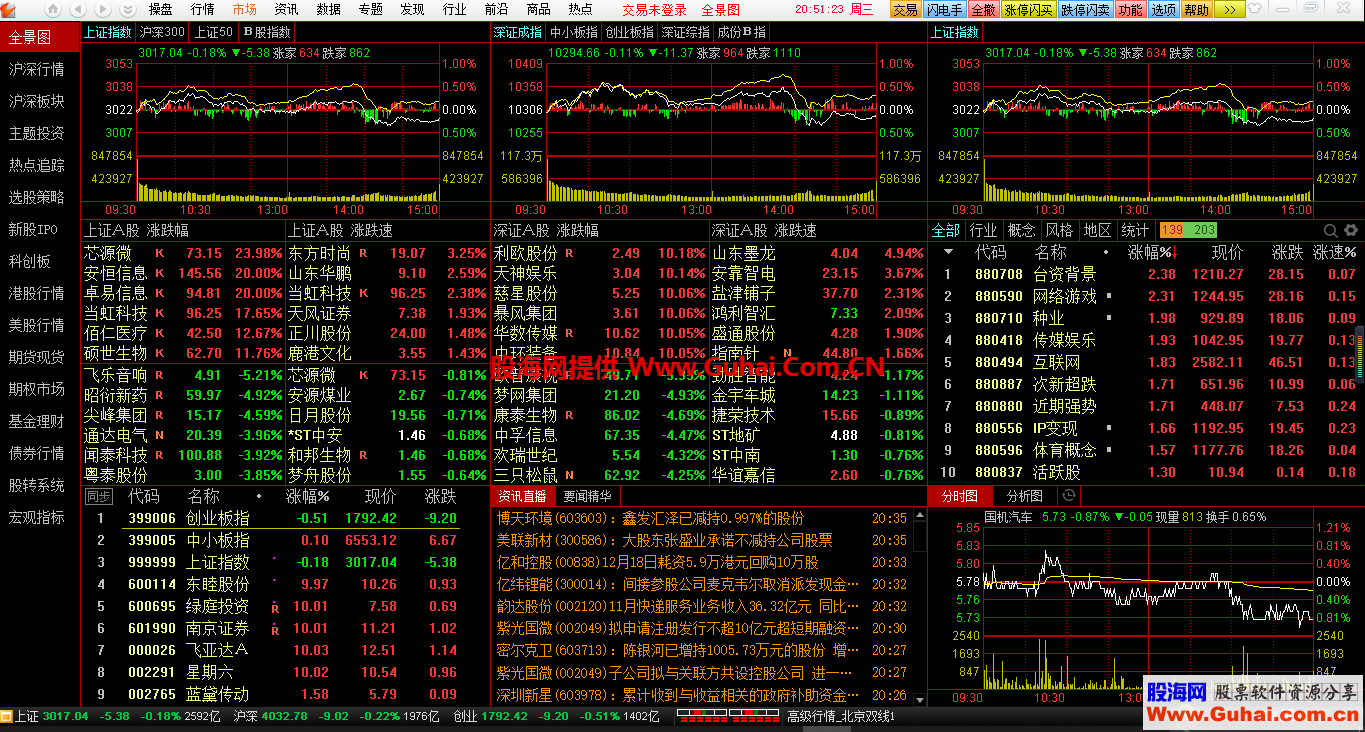Click the 跌停闪卖 button
This screenshot has width=1365, height=732.
(x=1086, y=9)
